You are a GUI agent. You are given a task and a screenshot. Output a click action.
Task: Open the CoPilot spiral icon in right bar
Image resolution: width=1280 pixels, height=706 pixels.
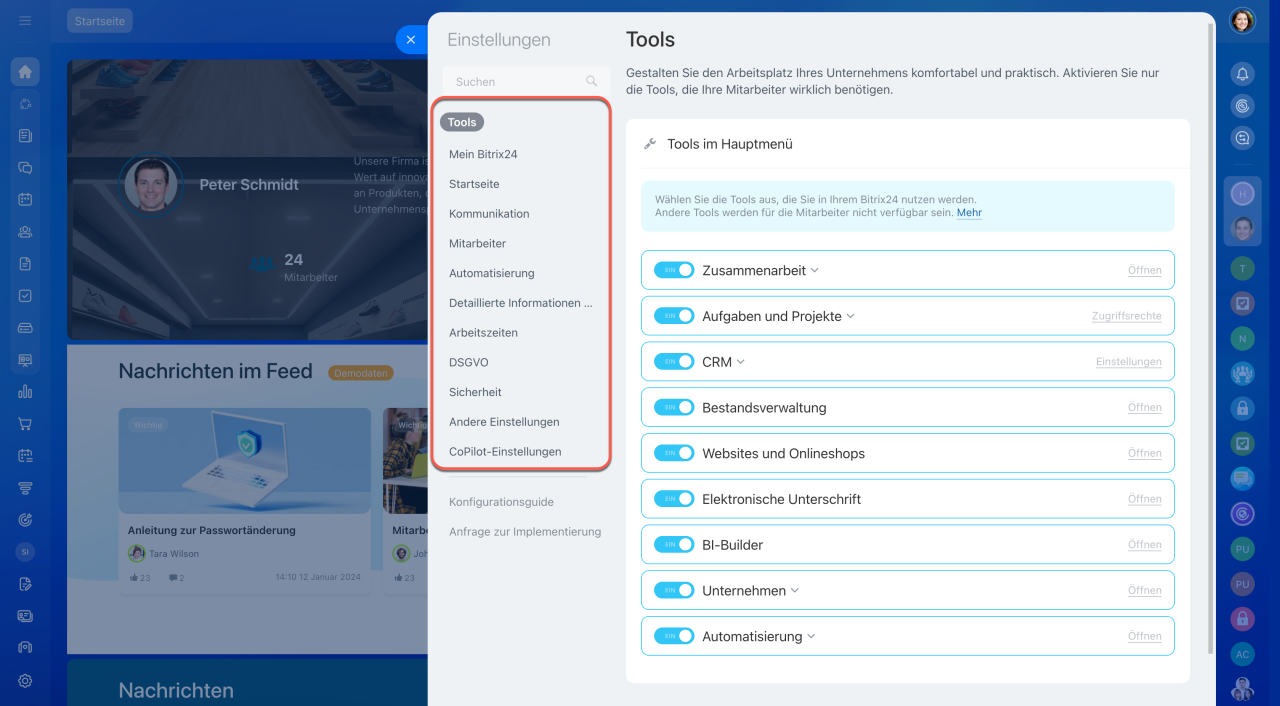click(1242, 106)
